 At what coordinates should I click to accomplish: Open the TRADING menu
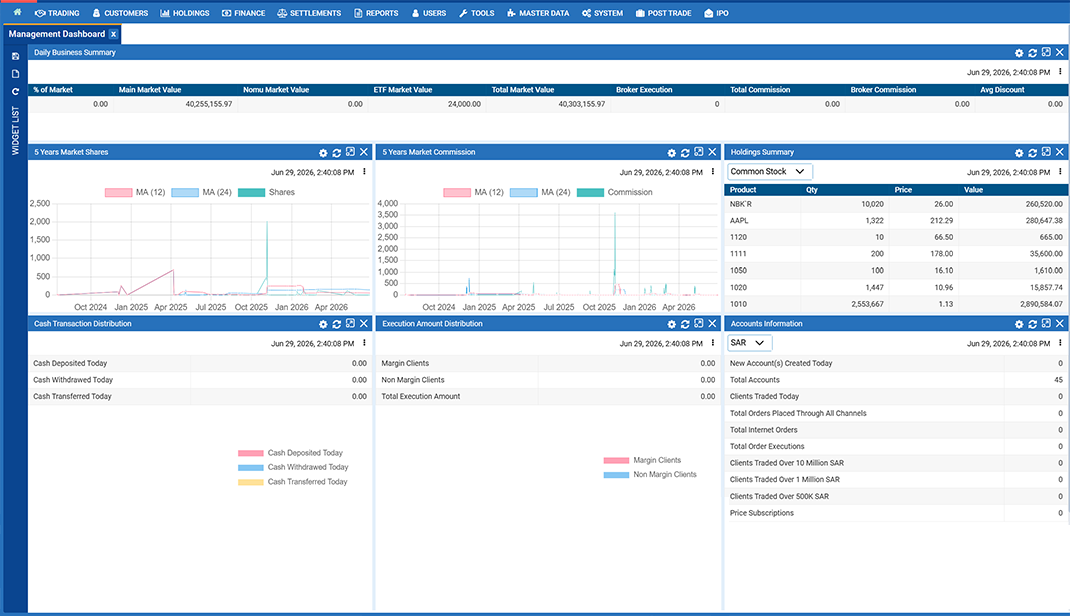(x=57, y=13)
